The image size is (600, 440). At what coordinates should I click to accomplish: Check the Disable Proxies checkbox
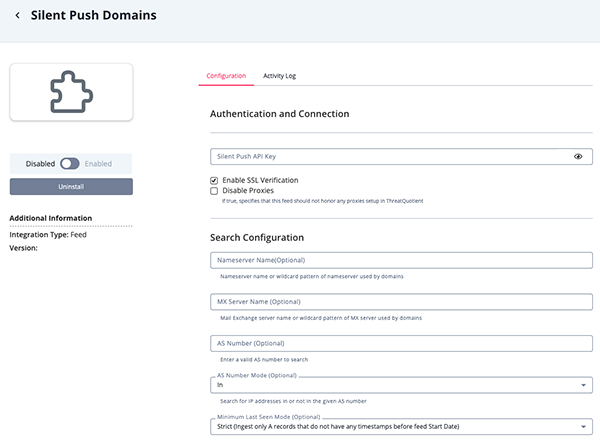pos(214,191)
